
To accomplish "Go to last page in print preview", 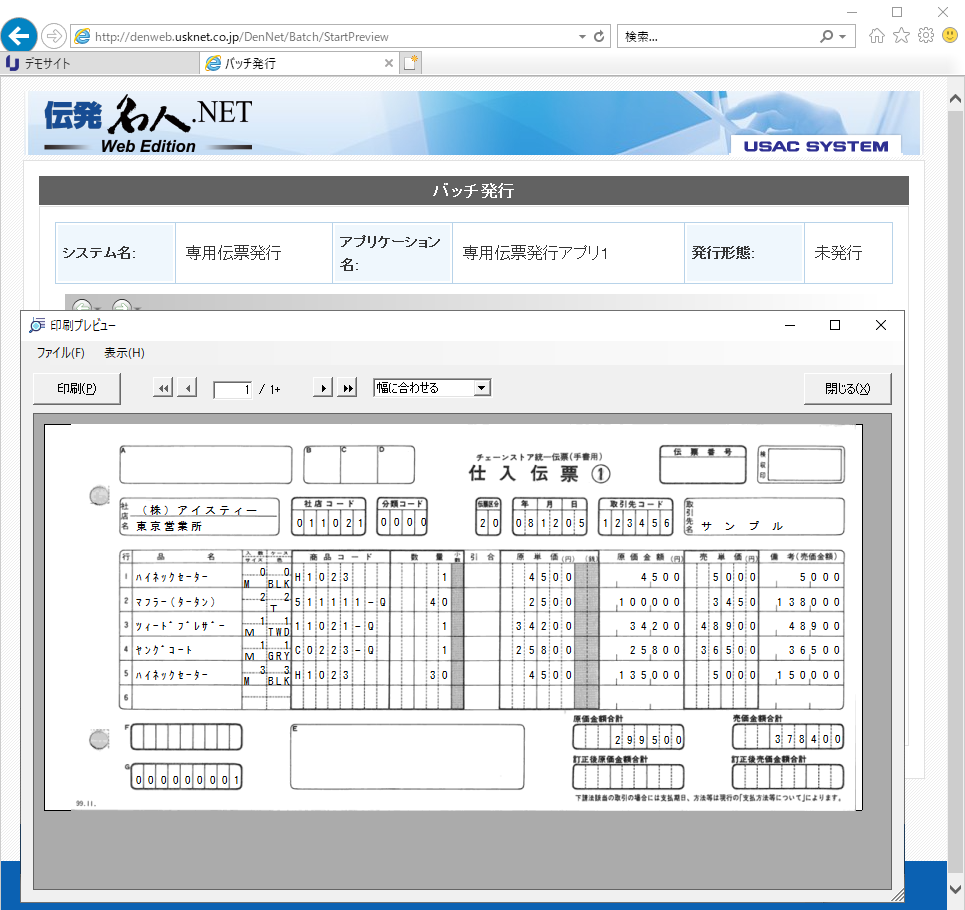I will tap(348, 388).
